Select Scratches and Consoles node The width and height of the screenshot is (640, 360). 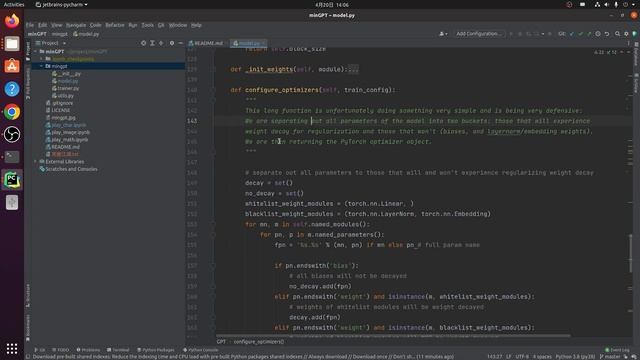point(68,169)
